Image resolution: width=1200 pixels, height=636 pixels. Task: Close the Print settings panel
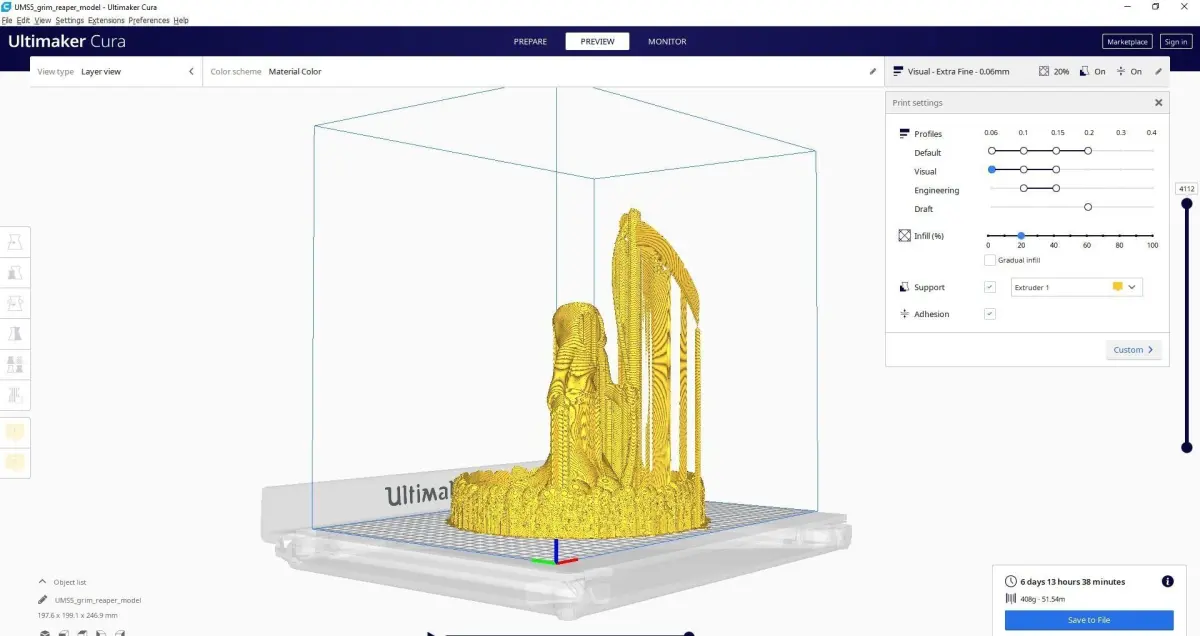coord(1159,103)
